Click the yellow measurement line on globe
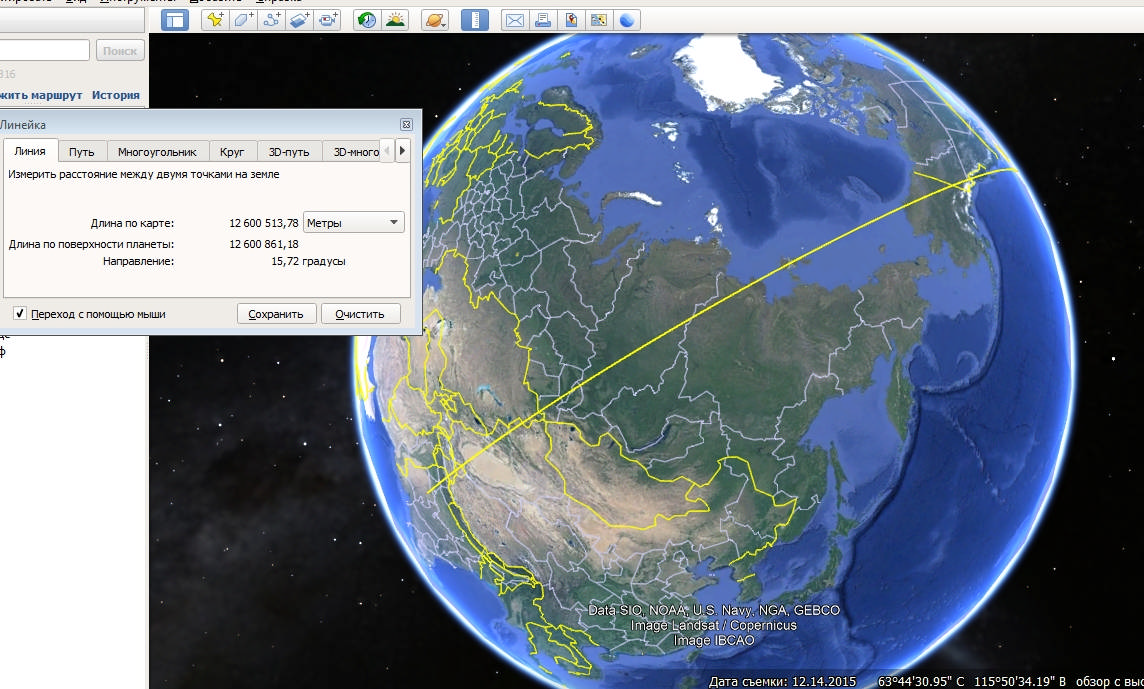Image resolution: width=1144 pixels, height=689 pixels. coord(693,319)
